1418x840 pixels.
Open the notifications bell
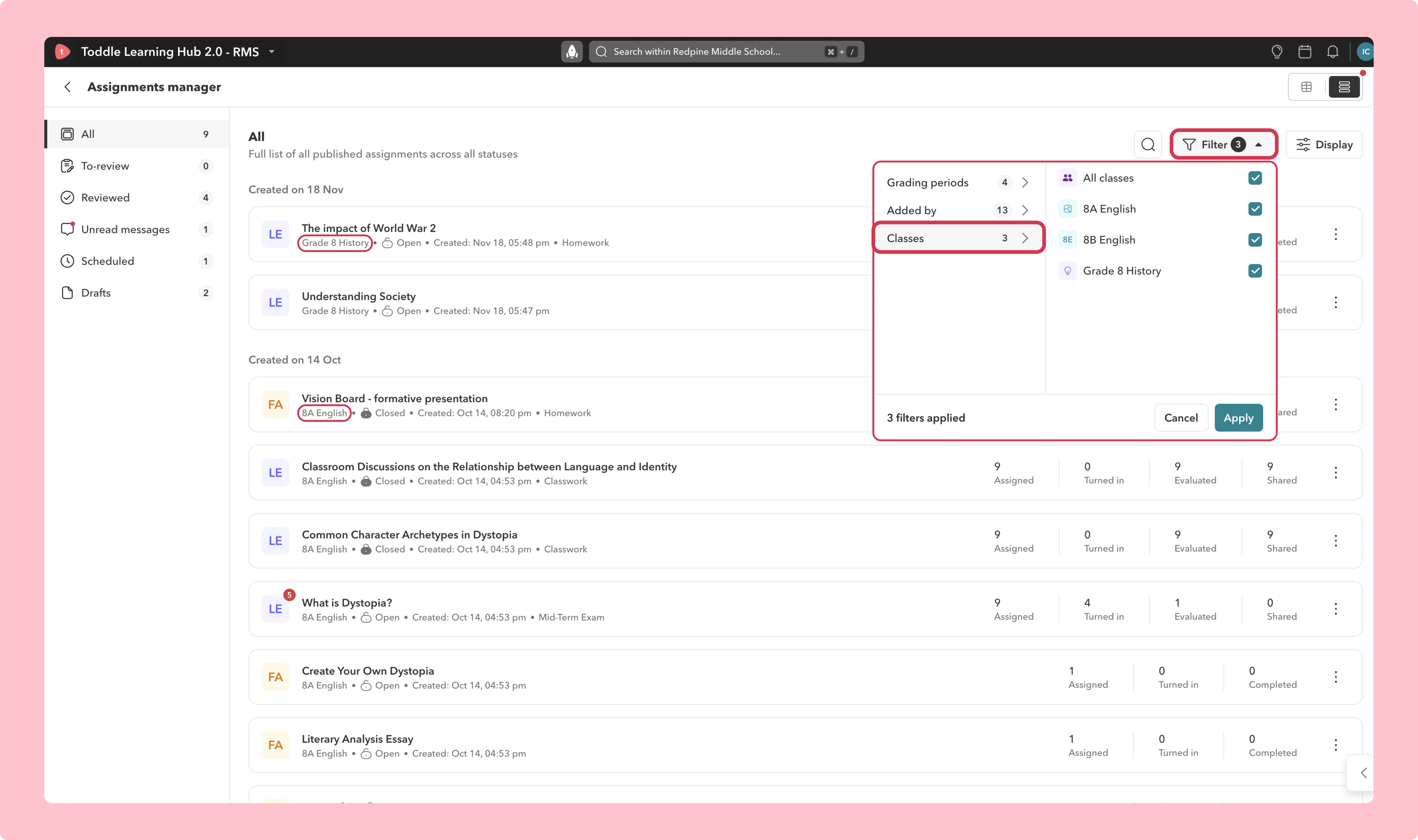[1333, 51]
